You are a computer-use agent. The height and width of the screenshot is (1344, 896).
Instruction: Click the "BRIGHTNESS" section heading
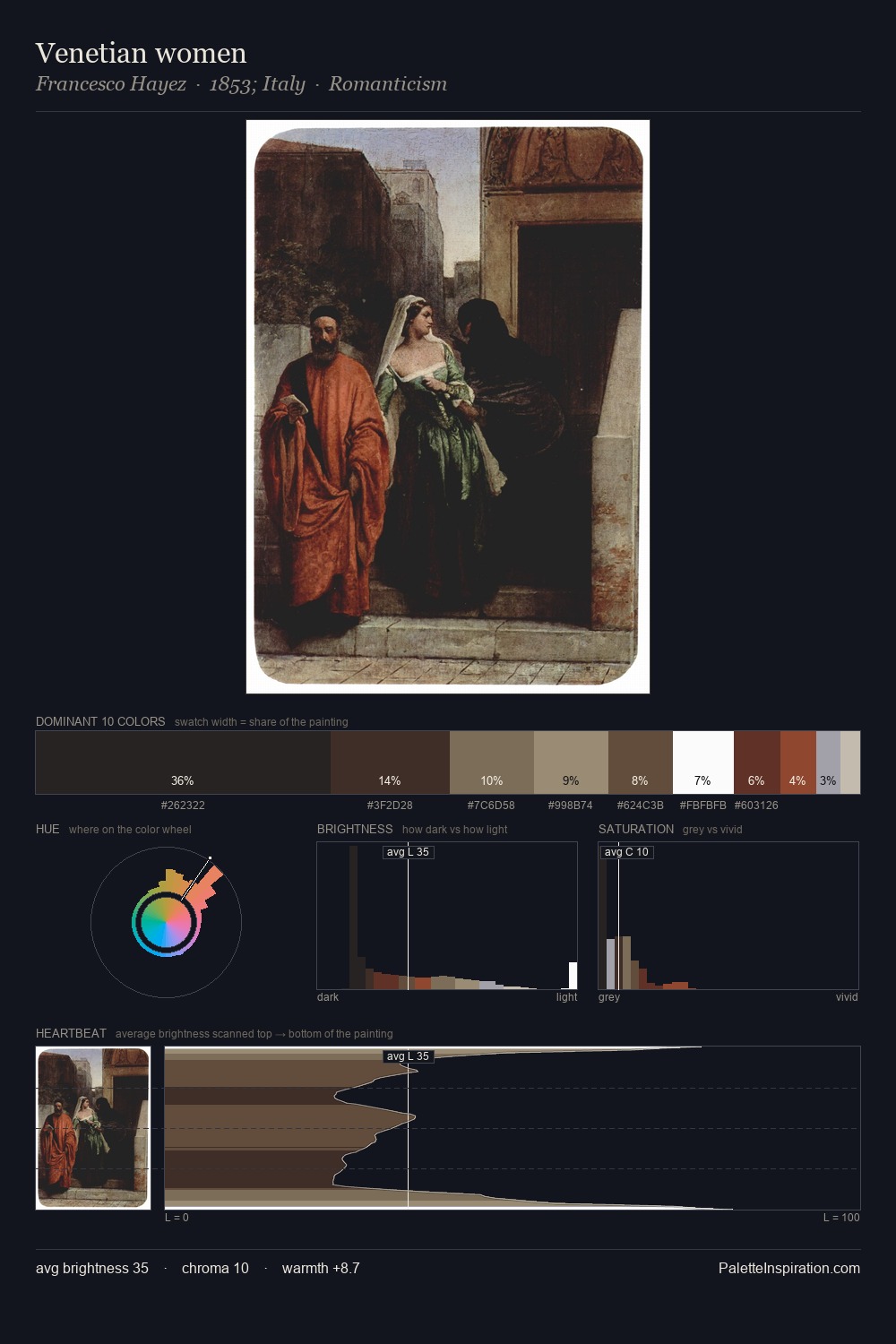pos(355,829)
